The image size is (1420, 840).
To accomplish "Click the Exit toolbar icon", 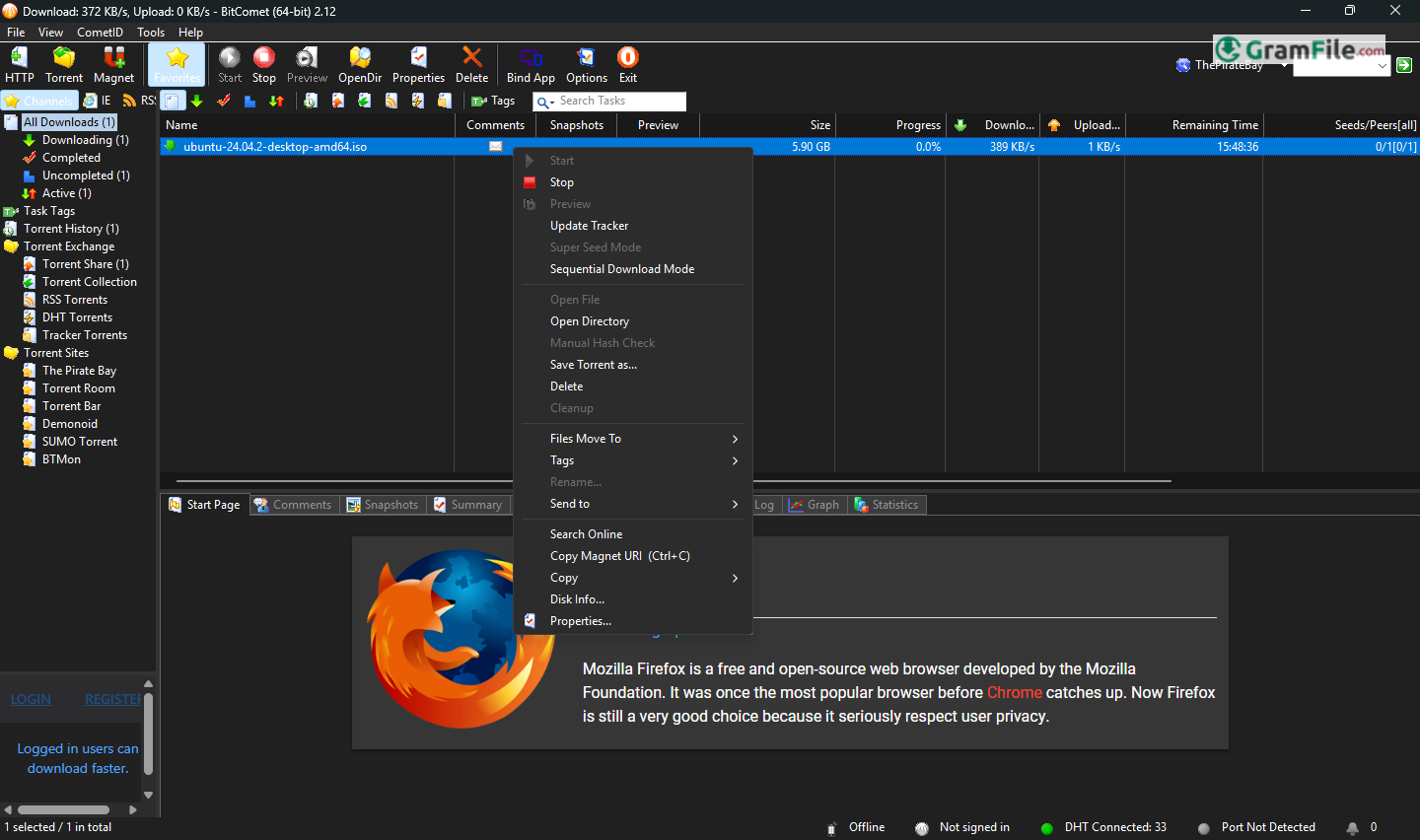I will (628, 65).
